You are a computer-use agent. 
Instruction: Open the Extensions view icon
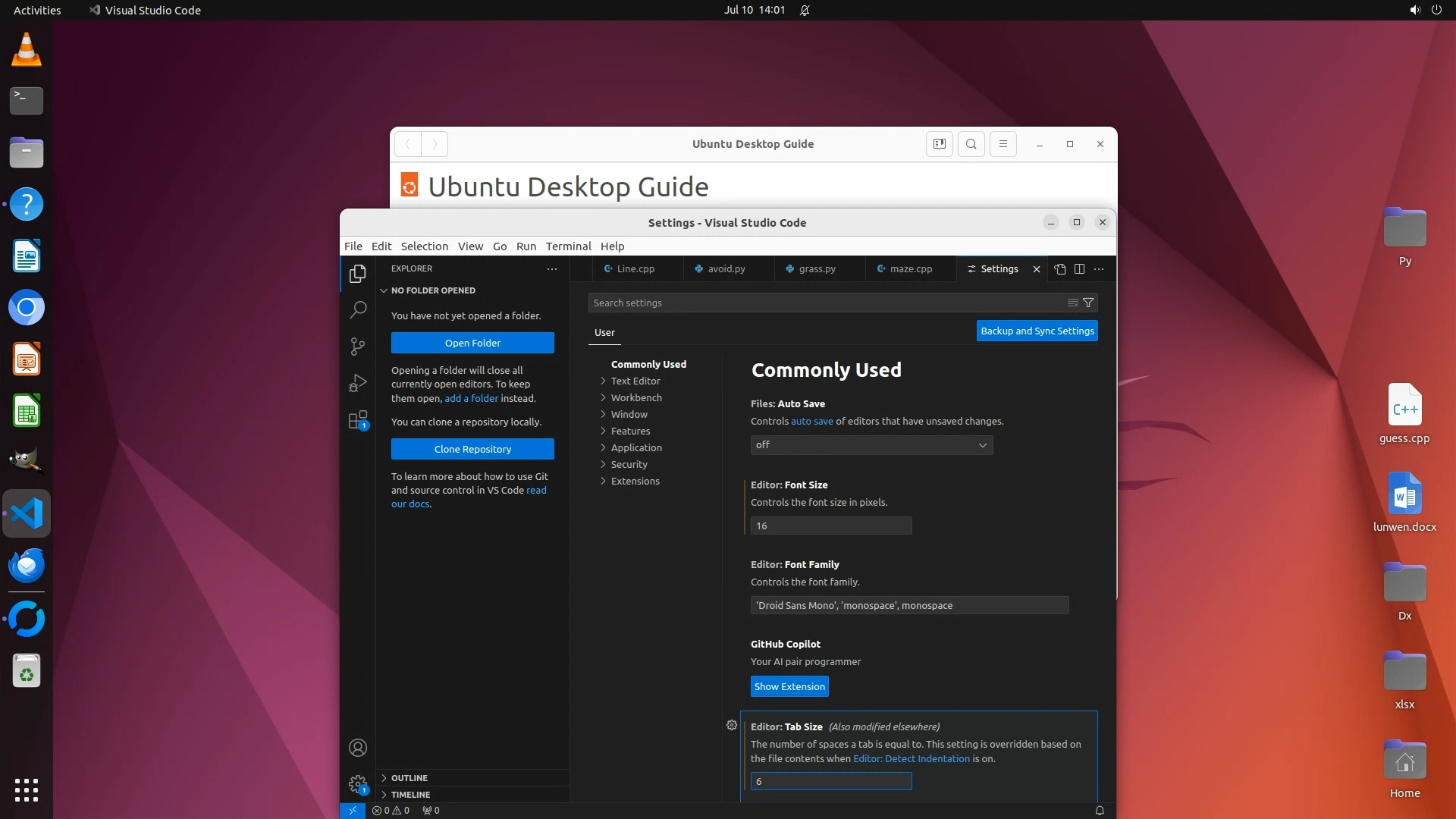pos(358,420)
